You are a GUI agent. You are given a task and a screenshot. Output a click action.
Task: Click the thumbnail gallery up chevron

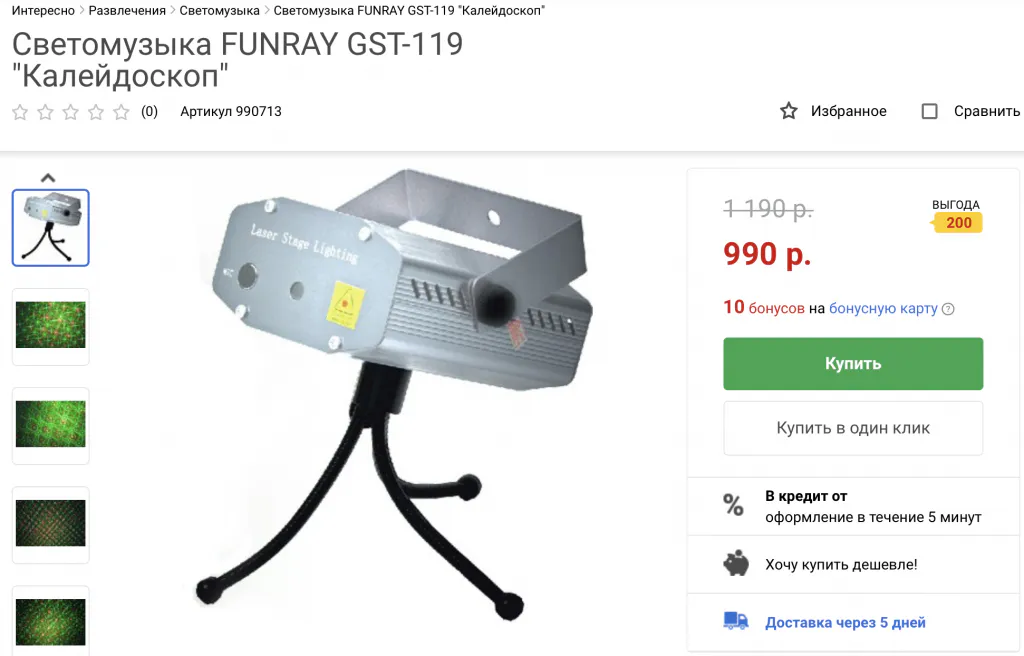pos(48,178)
